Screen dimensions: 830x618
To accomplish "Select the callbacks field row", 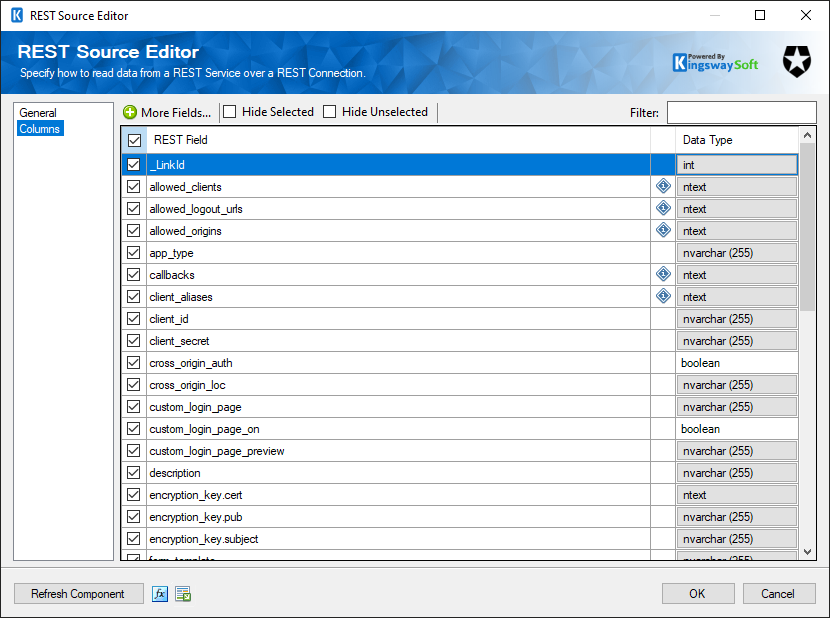I will coord(398,275).
